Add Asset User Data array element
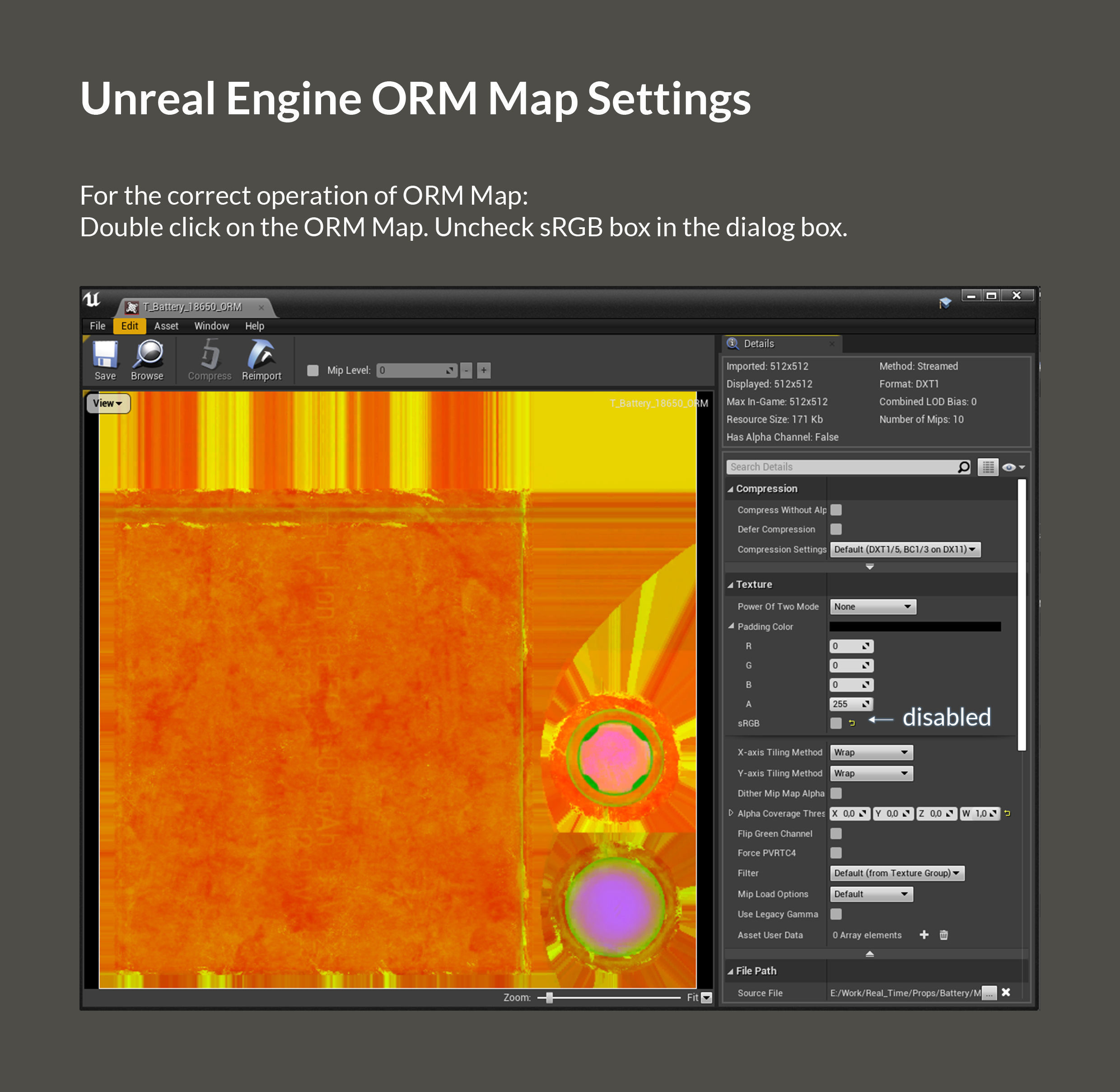Viewport: 1120px width, 1092px height. pyautogui.click(x=924, y=935)
